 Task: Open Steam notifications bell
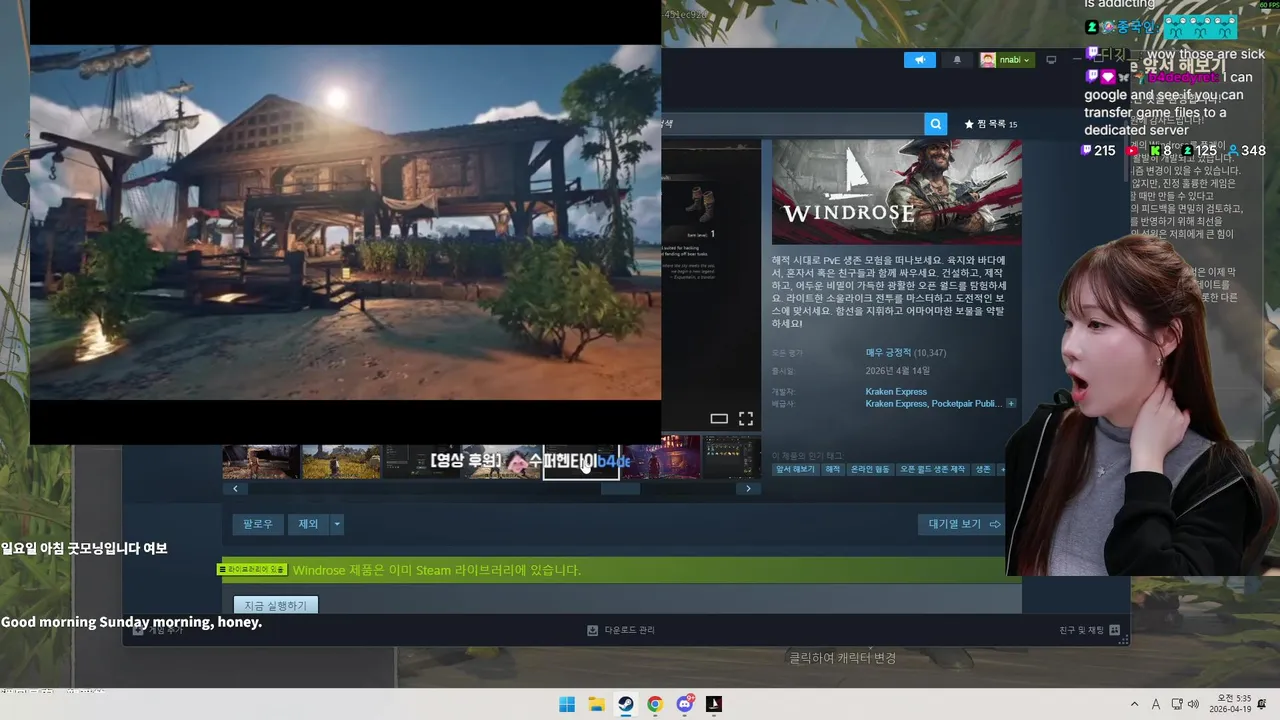(x=957, y=60)
